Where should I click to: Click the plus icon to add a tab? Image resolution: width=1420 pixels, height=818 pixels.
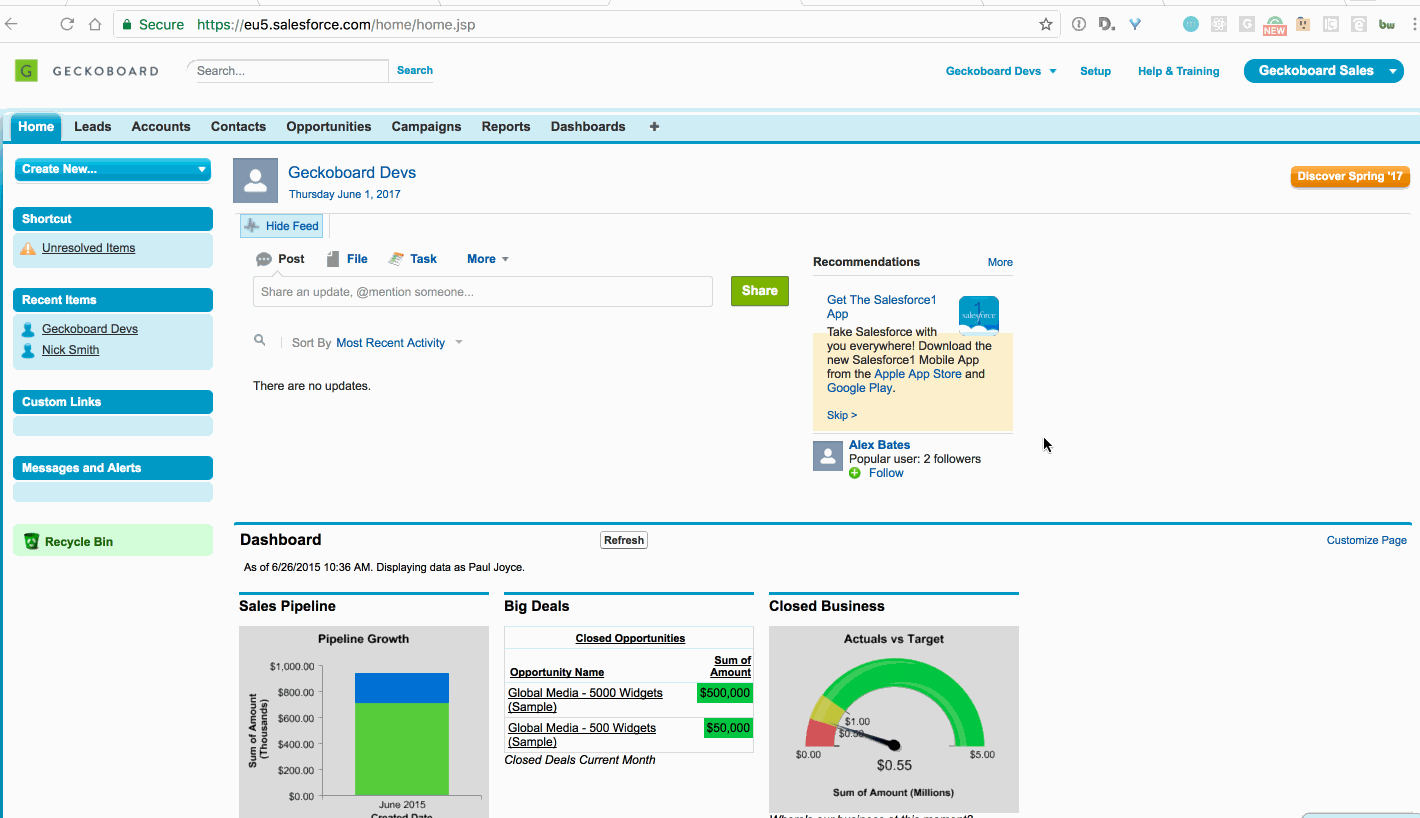(654, 127)
